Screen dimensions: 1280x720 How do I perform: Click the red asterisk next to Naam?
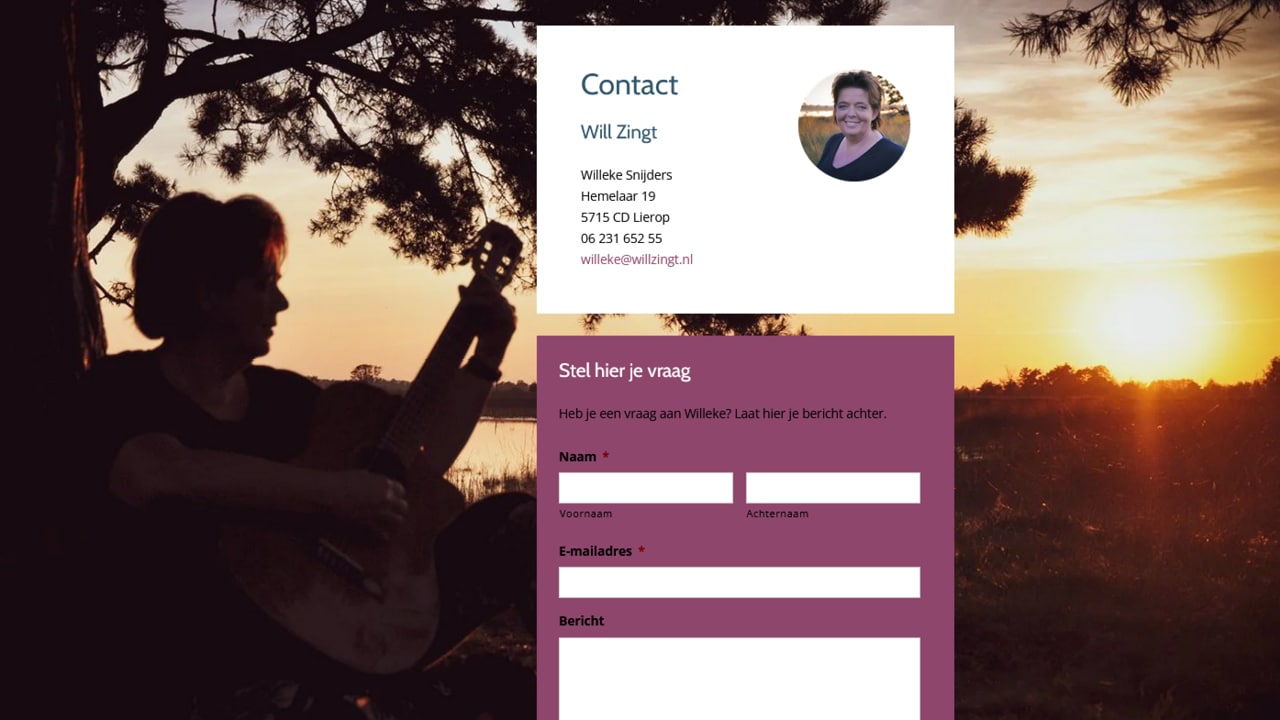[605, 456]
